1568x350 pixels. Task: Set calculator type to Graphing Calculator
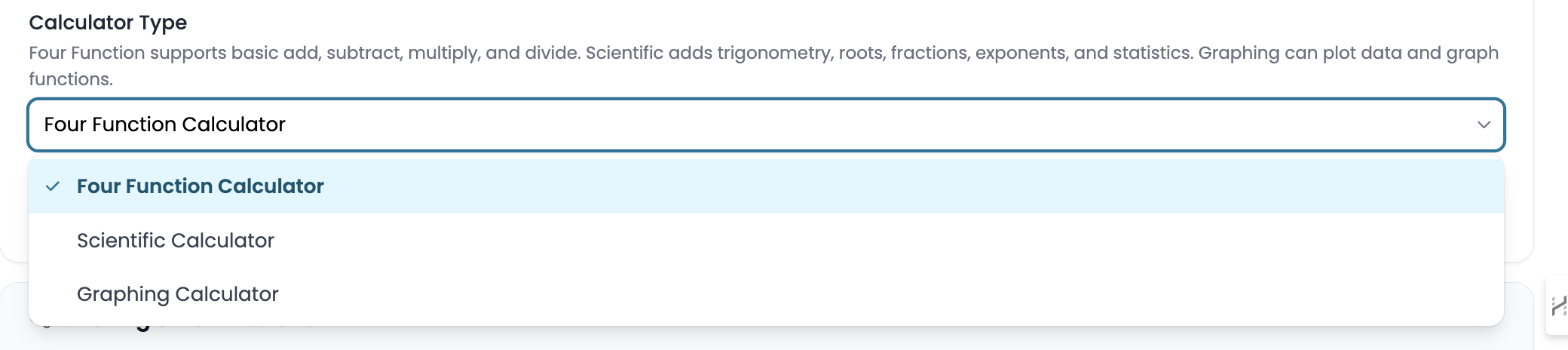178,294
